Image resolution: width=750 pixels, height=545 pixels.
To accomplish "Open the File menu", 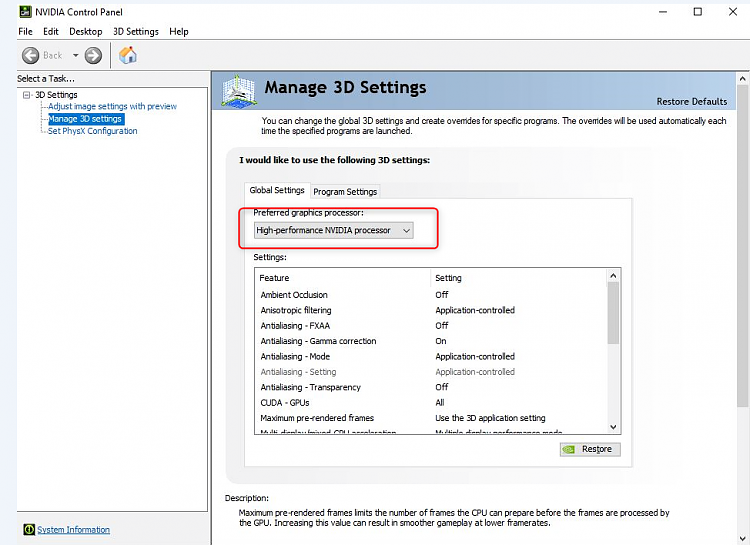I will [25, 32].
